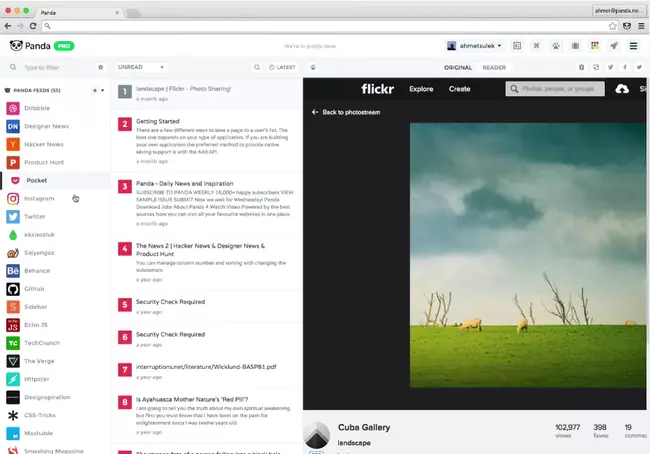Bookmark the page with the star icon

point(612,26)
